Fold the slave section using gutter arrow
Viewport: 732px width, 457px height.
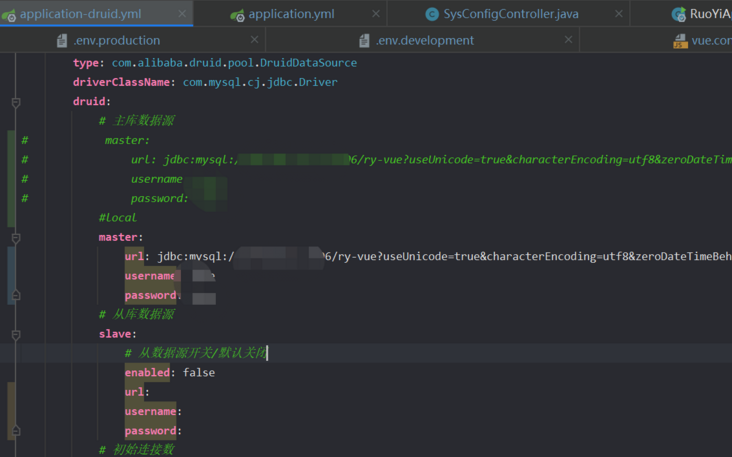point(16,335)
